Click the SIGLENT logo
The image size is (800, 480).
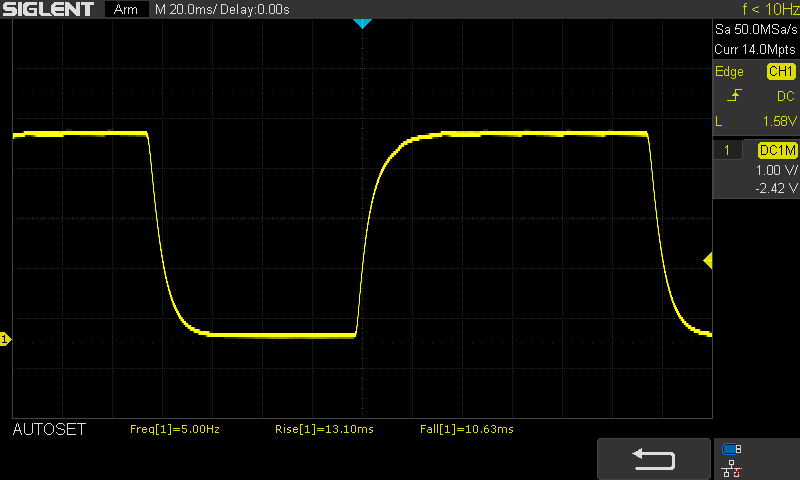point(48,9)
